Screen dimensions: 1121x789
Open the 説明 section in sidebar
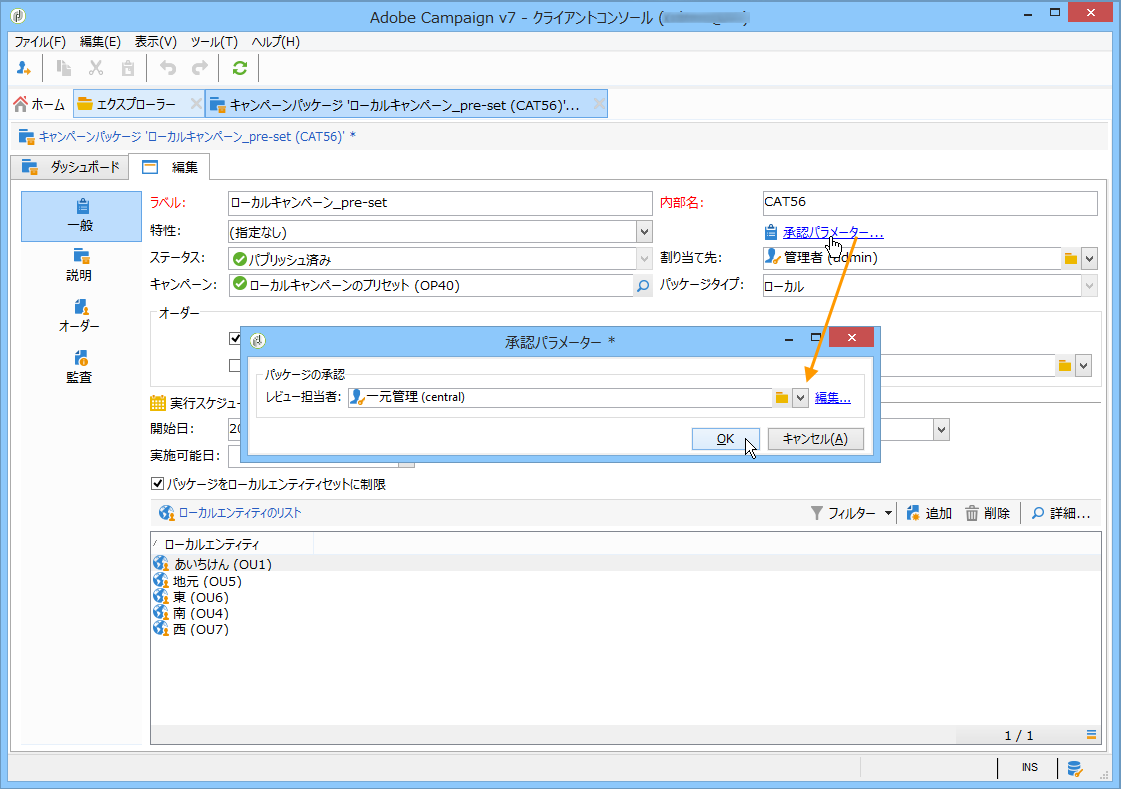click(x=81, y=266)
